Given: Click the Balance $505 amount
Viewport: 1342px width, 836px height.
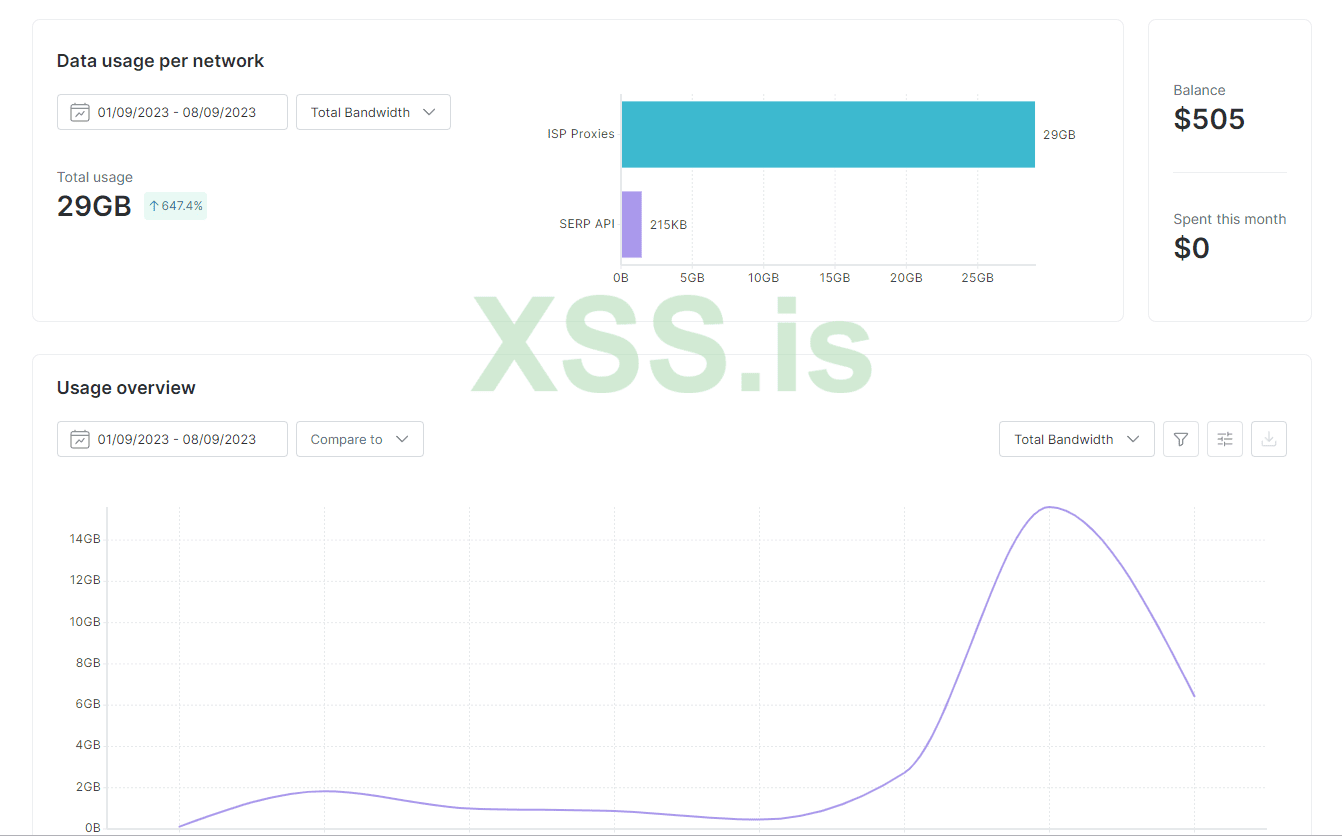Looking at the screenshot, I should (1209, 119).
